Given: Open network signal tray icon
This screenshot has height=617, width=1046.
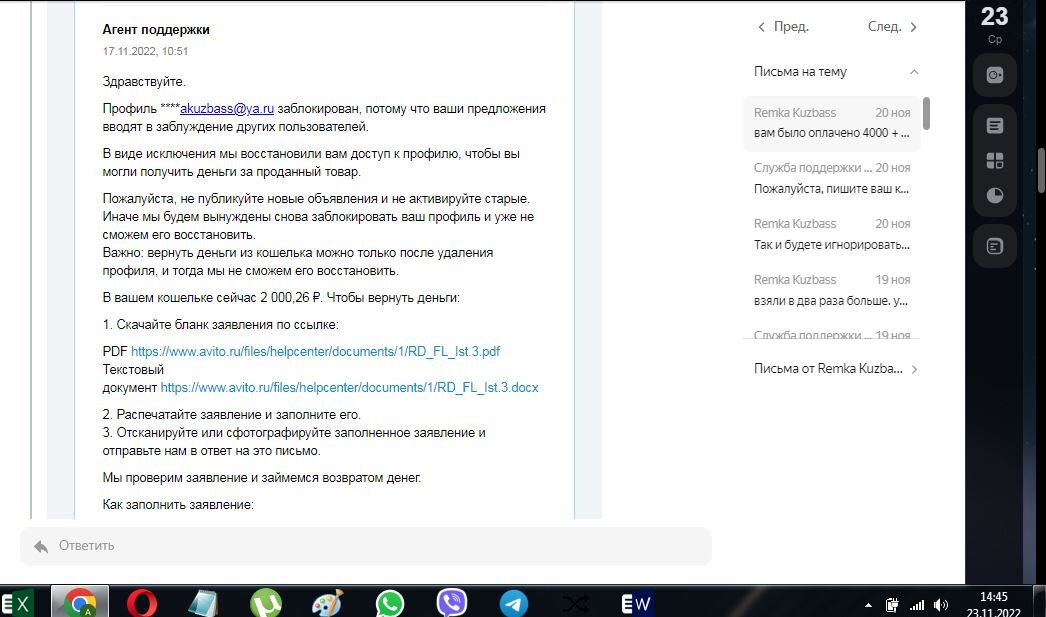Looking at the screenshot, I should tap(917, 605).
